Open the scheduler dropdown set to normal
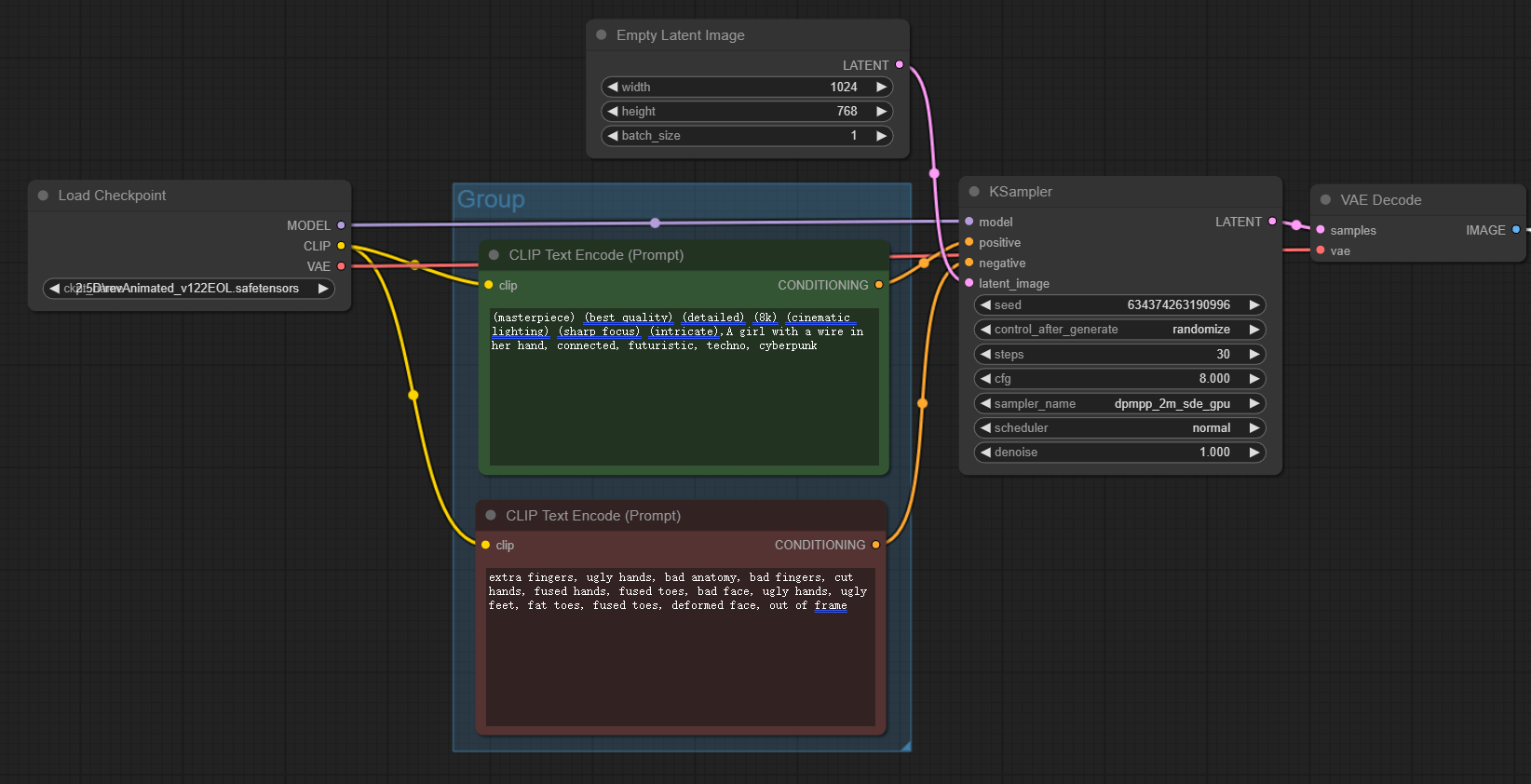Screen dimensions: 1531x784 pyautogui.click(x=1120, y=427)
